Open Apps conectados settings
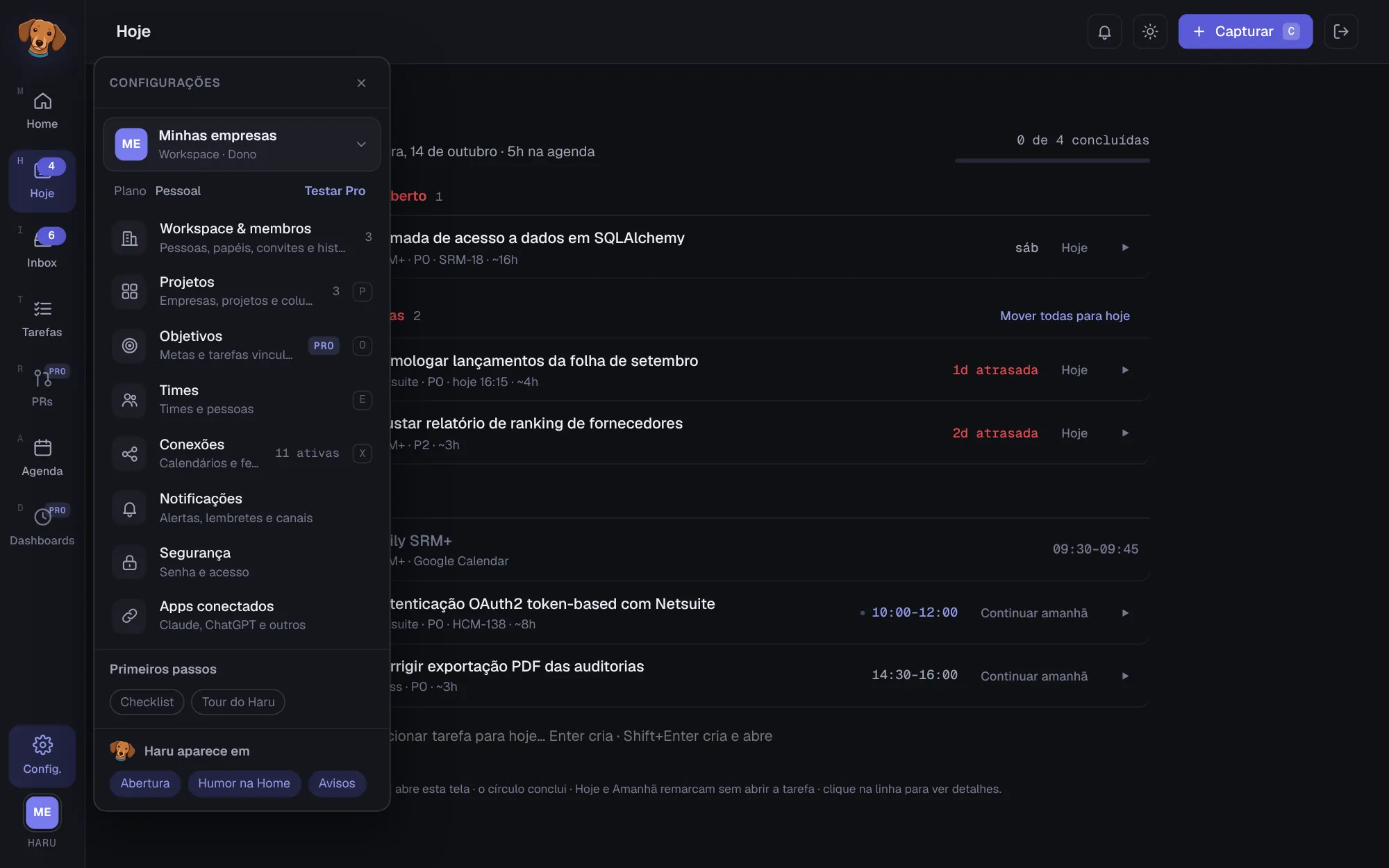The height and width of the screenshot is (868, 1389). [x=242, y=615]
